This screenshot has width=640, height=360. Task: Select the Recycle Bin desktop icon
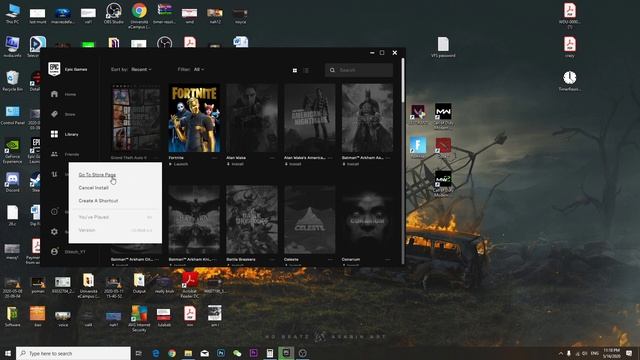coord(12,81)
